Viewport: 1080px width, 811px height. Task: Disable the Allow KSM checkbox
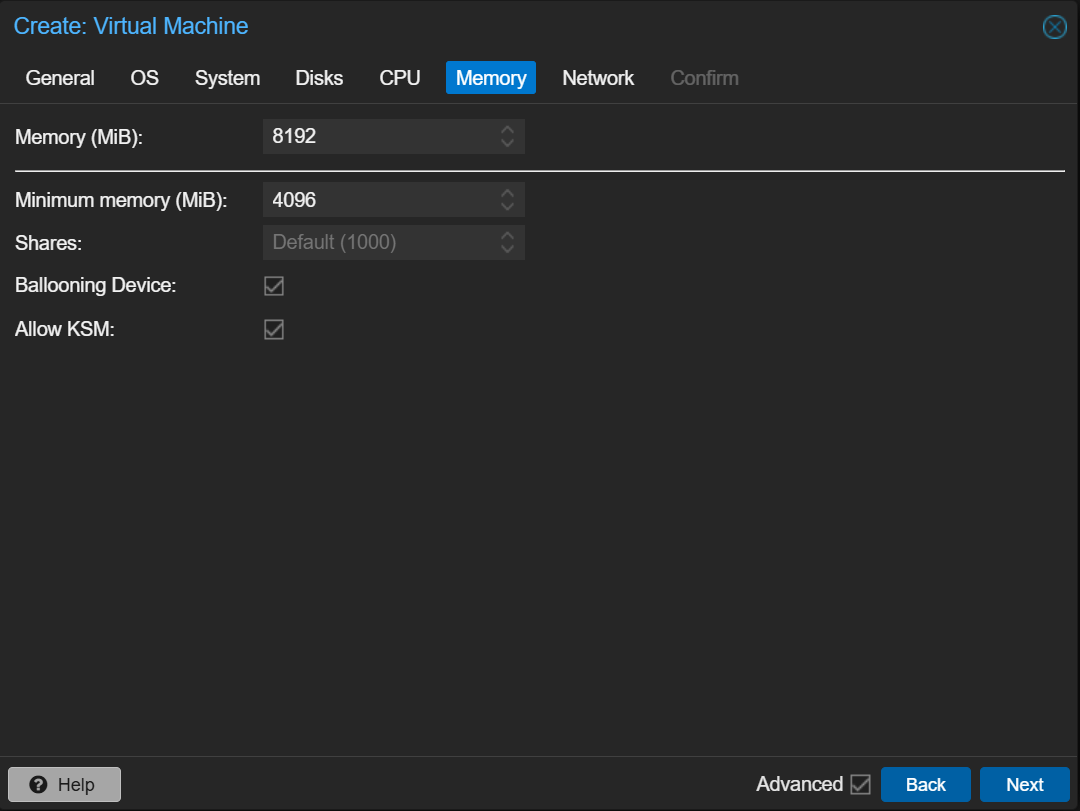274,329
